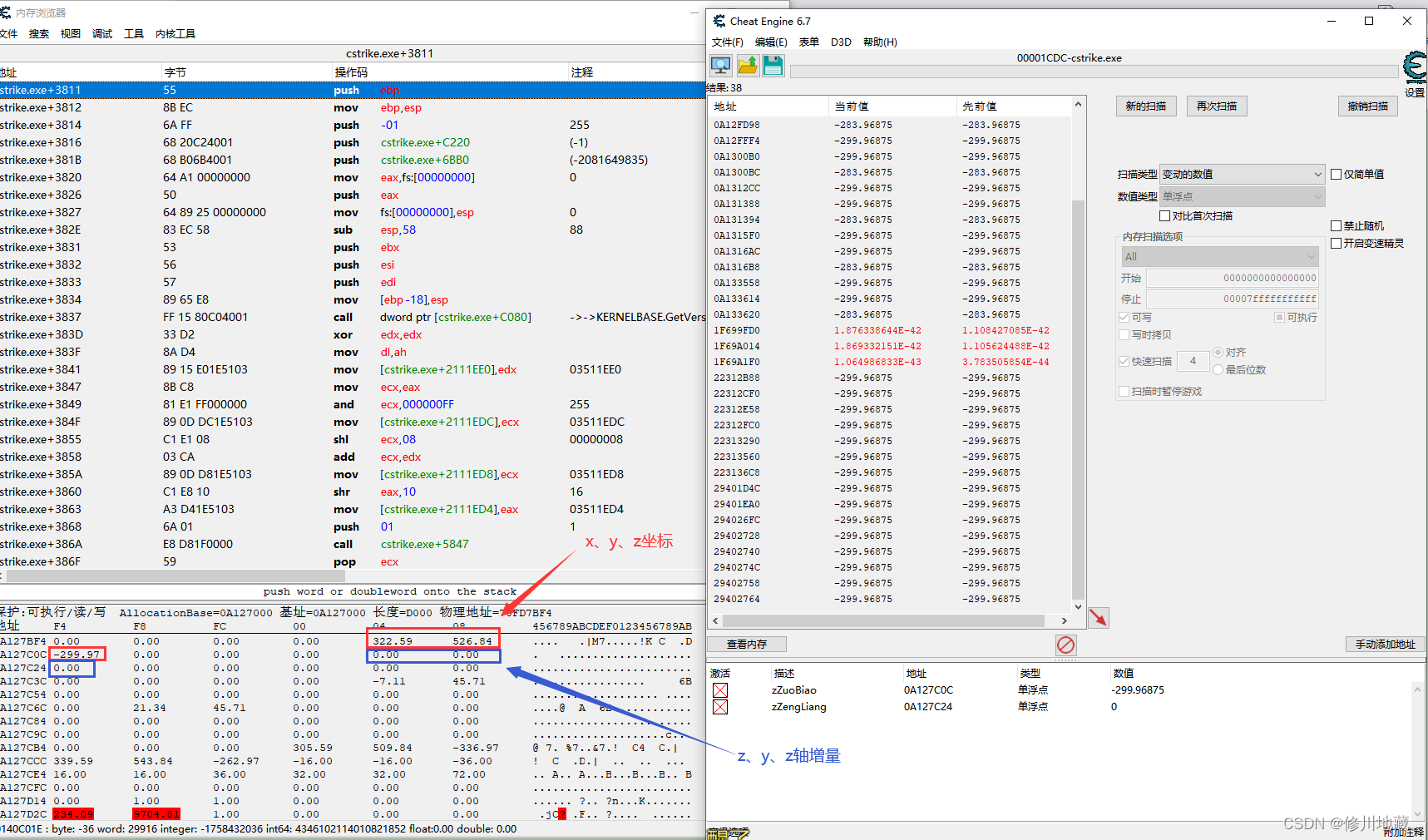Click the Cheat Engine title bar logo
The image size is (1428, 840).
[x=719, y=21]
